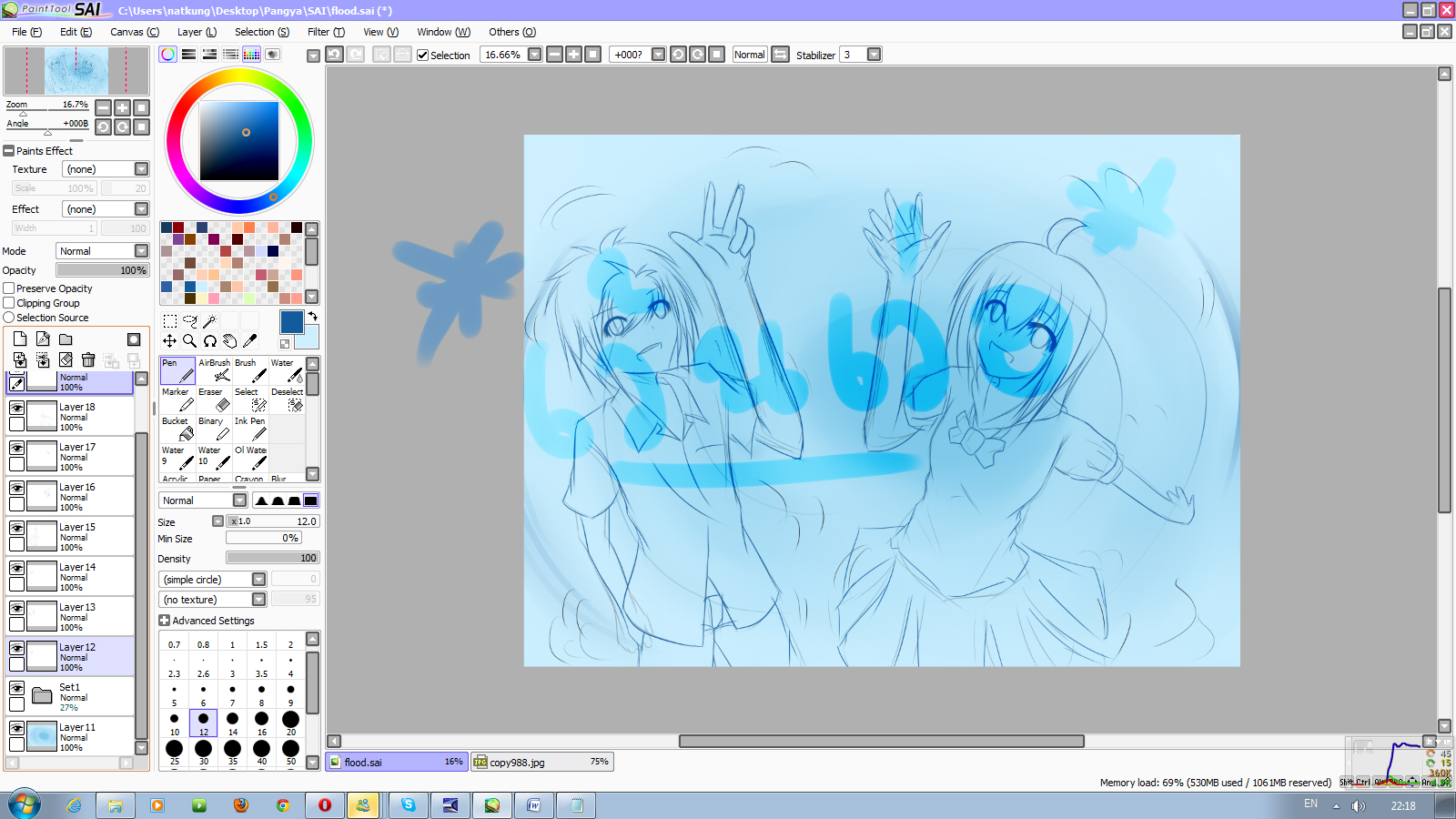Viewport: 1456px width, 819px height.
Task: Select the Marker tool
Action: [177, 399]
